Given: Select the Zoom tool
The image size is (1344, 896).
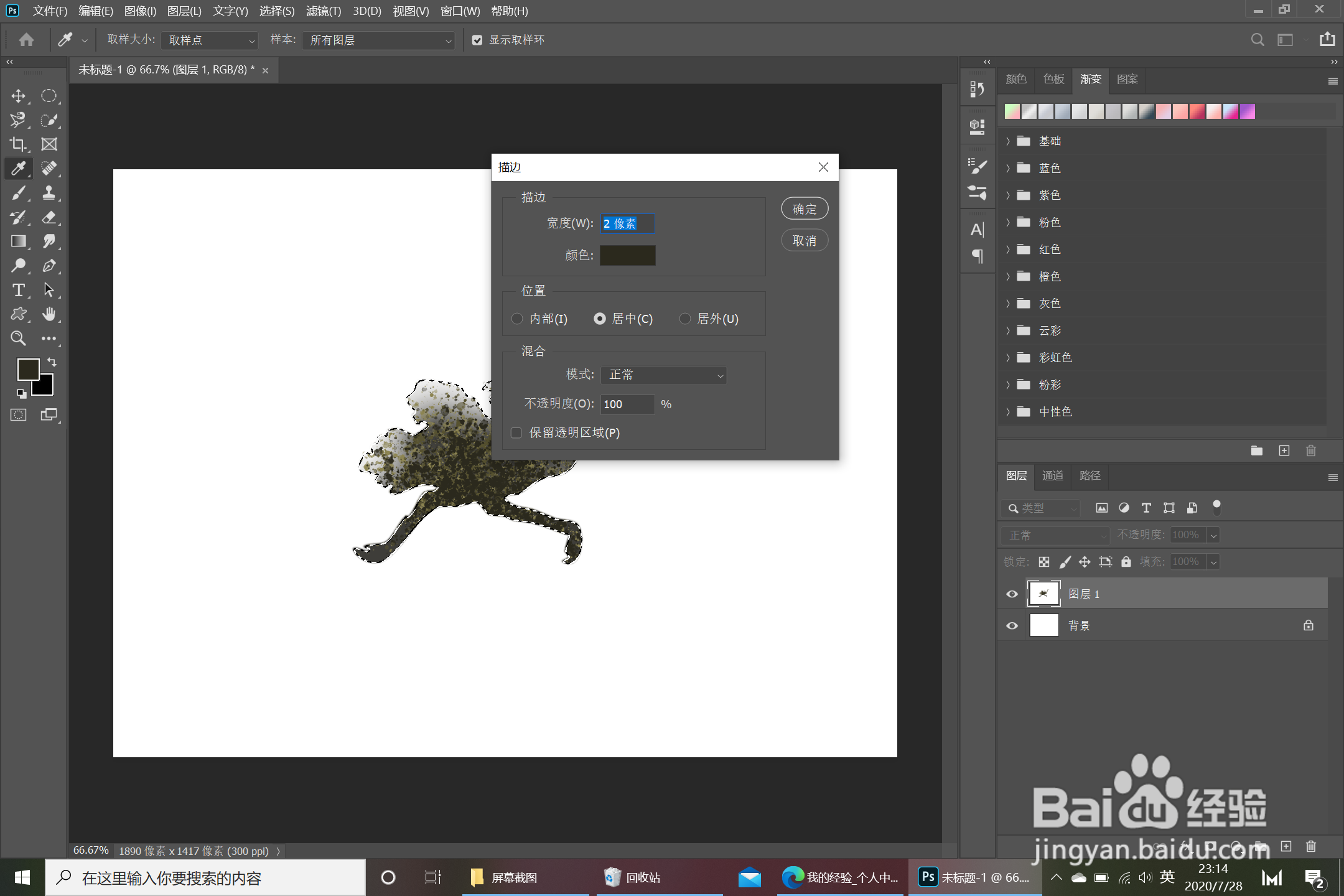Looking at the screenshot, I should tap(18, 338).
